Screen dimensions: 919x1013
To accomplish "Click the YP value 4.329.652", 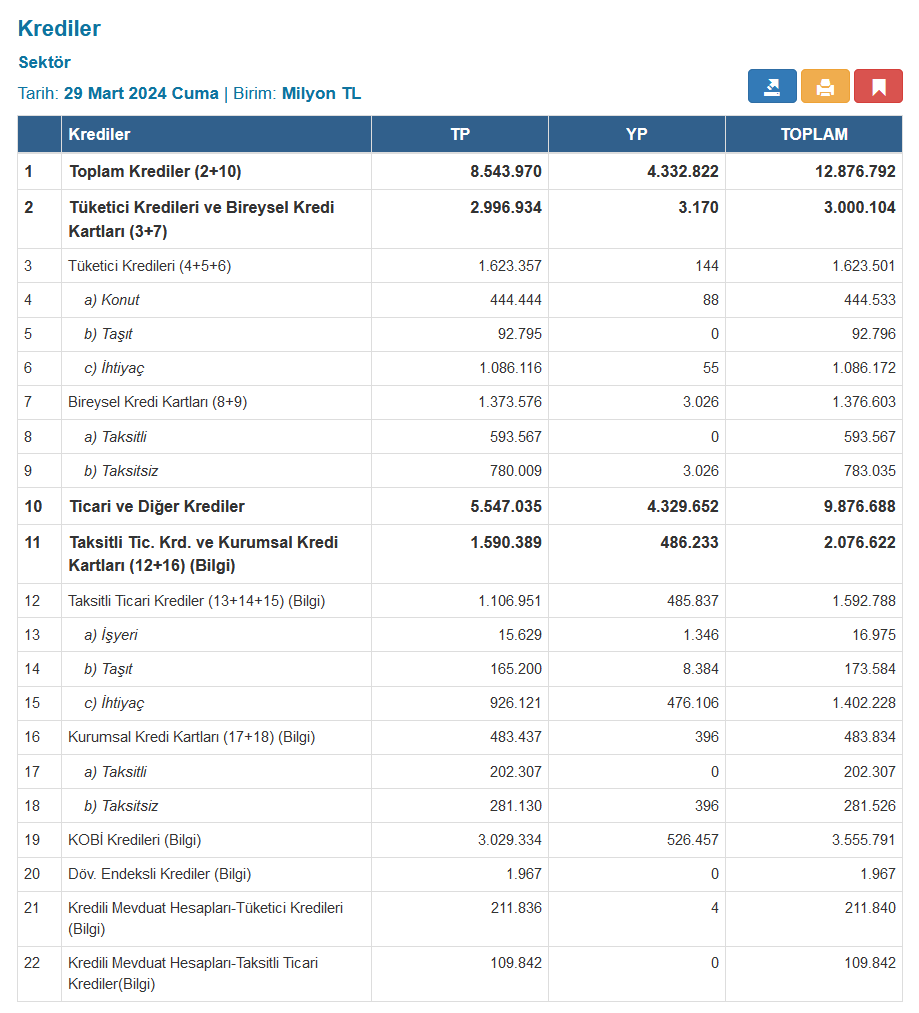I will pos(683,506).
